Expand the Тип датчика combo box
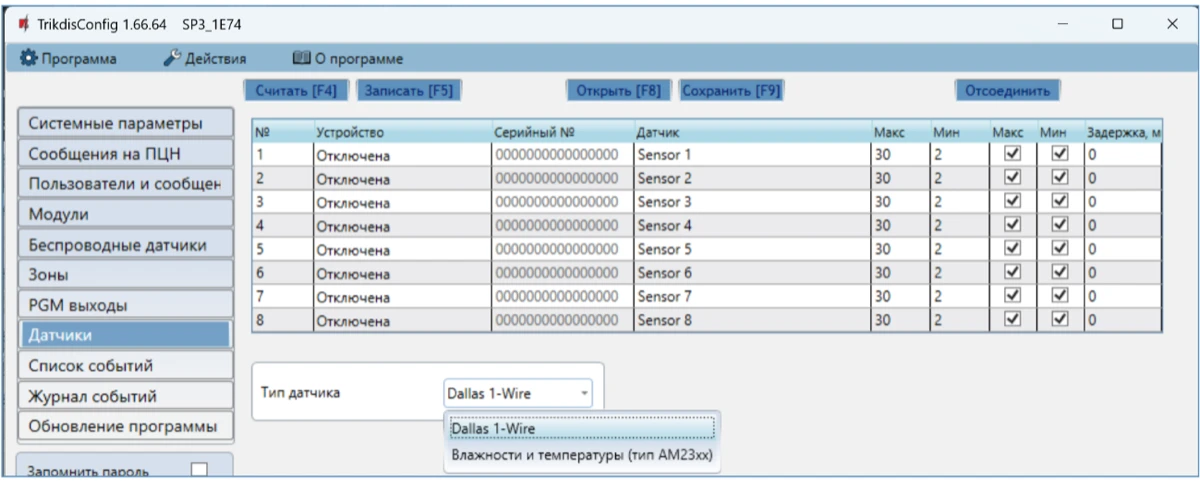Viewport: 1200px width, 481px height. [518, 393]
